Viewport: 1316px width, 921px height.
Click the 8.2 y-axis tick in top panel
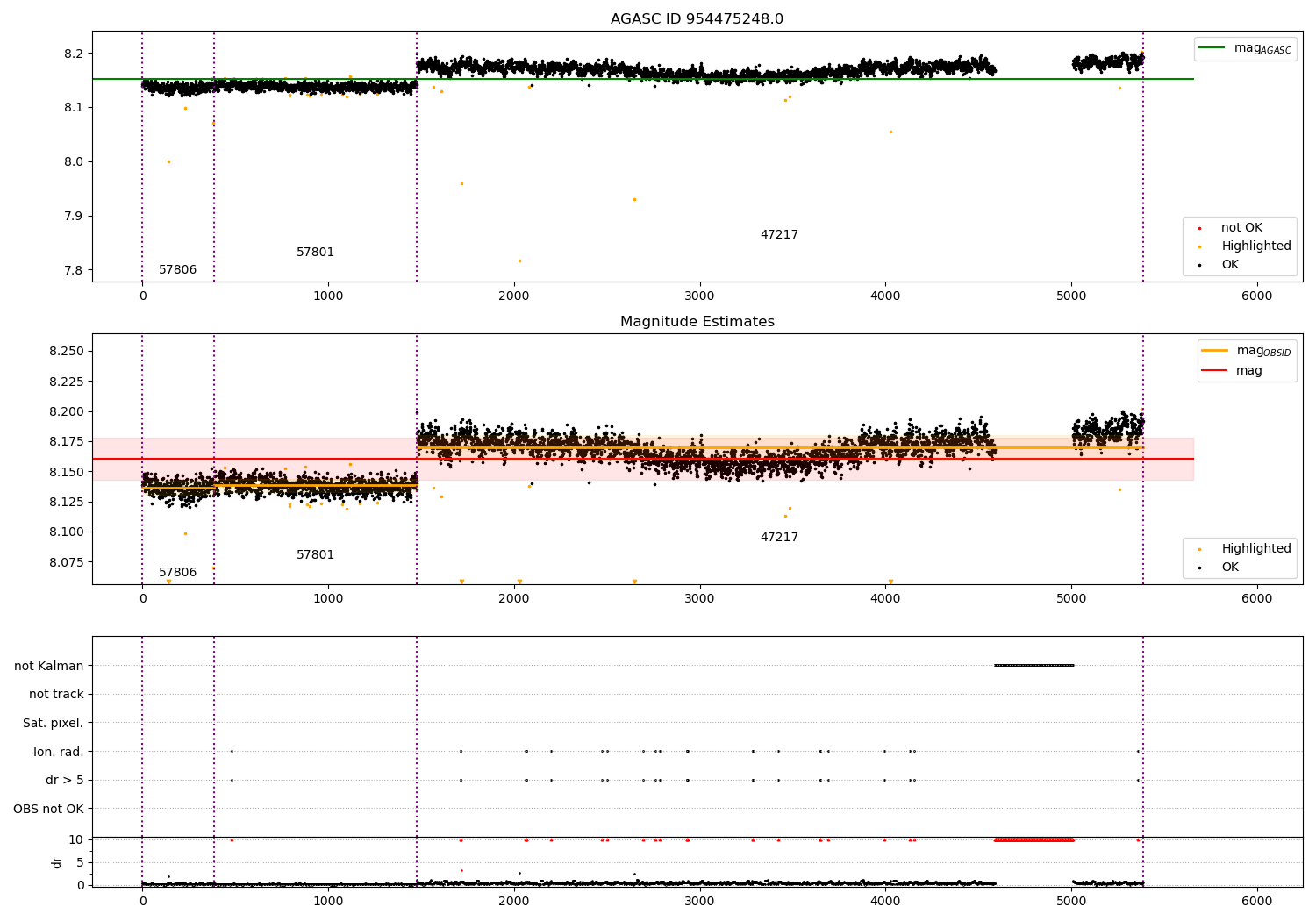pos(75,54)
